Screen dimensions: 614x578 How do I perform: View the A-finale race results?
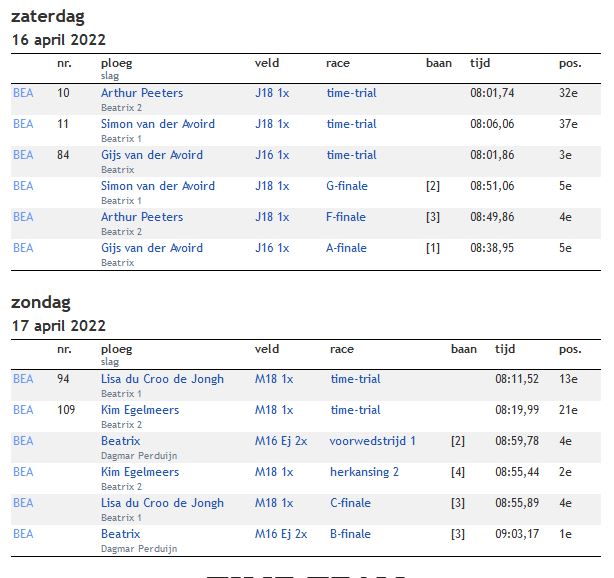tap(347, 247)
